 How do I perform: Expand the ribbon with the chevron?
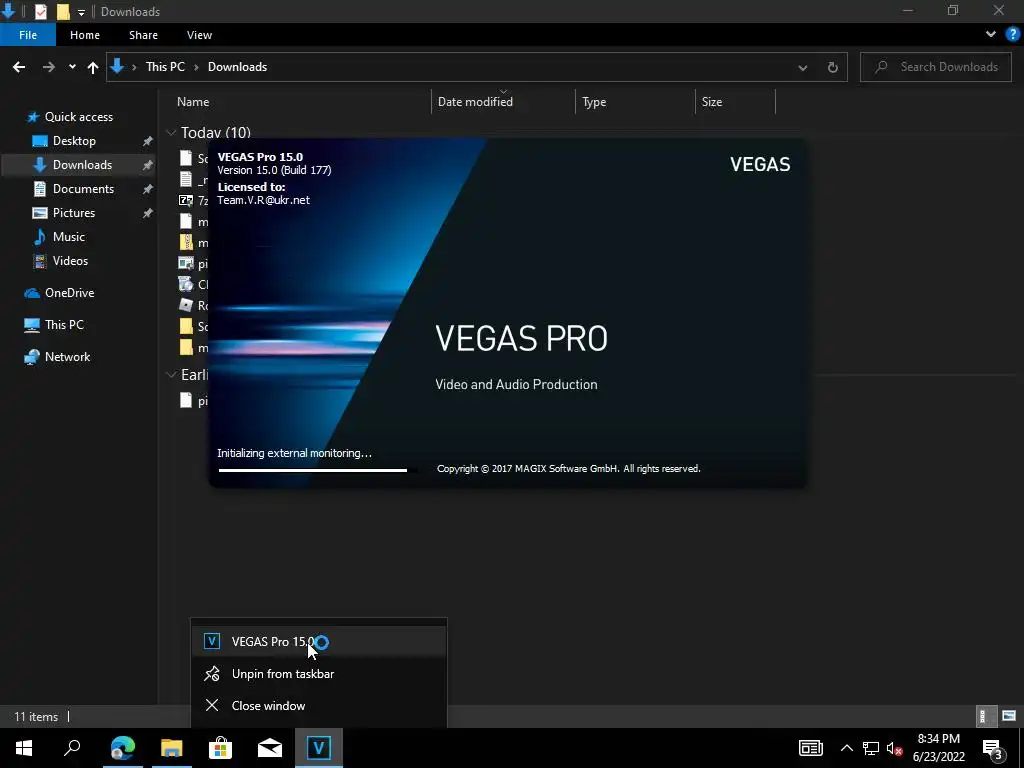pos(991,35)
